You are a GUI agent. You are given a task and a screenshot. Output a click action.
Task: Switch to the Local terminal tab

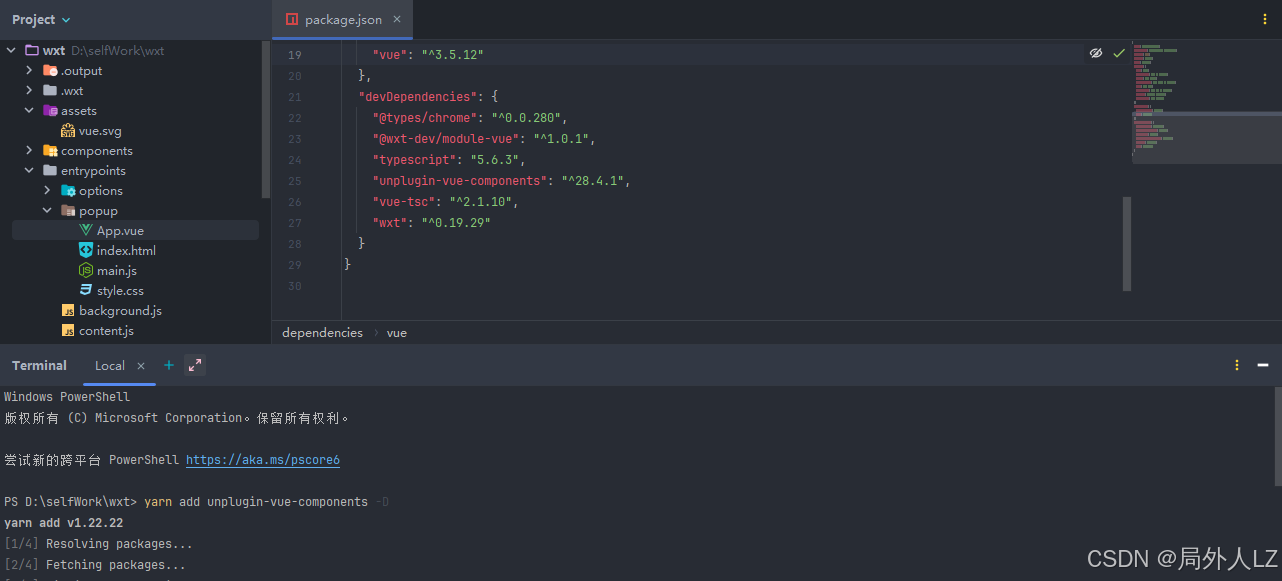point(110,365)
